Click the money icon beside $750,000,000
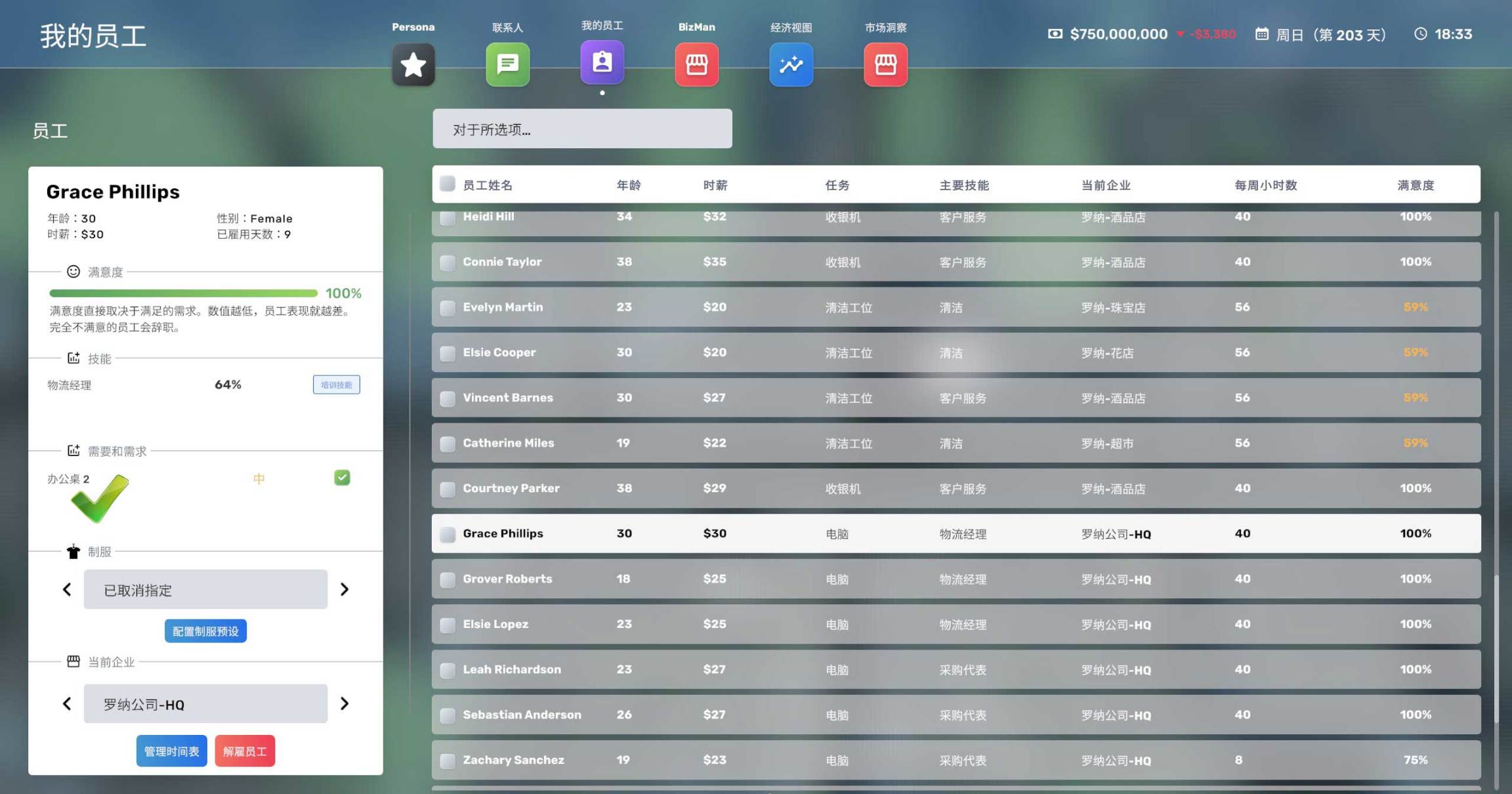 pyautogui.click(x=1055, y=33)
